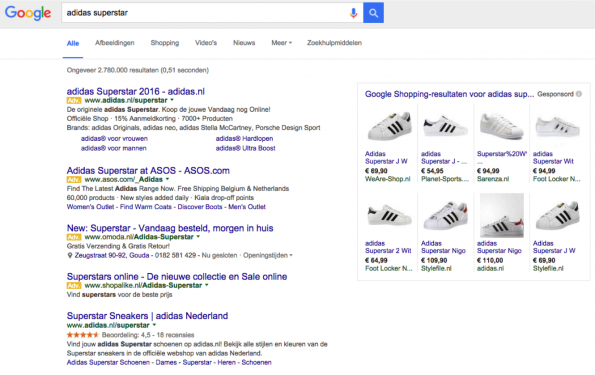The width and height of the screenshot is (595, 375).
Task: Click the Sarenza.nl seller name
Action: (x=493, y=179)
